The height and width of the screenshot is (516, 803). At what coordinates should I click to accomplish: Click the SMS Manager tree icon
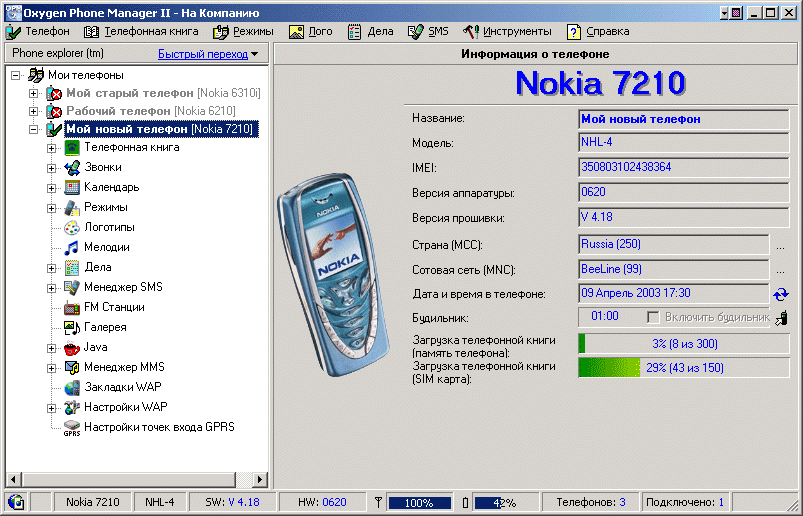click(72, 287)
